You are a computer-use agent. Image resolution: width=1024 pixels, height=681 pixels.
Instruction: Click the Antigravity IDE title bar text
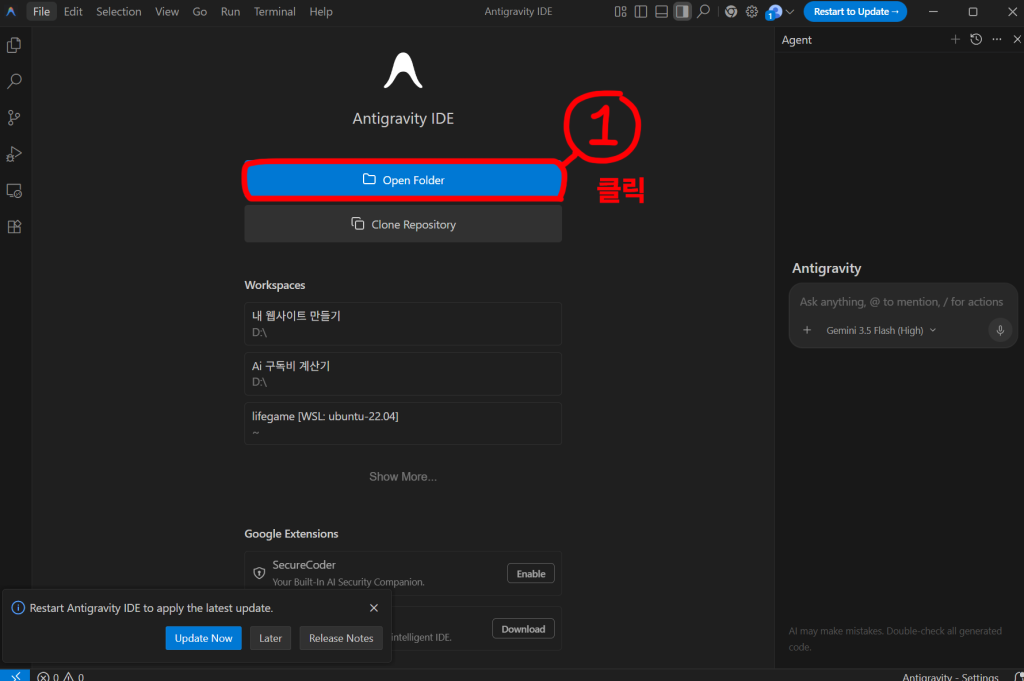point(518,12)
